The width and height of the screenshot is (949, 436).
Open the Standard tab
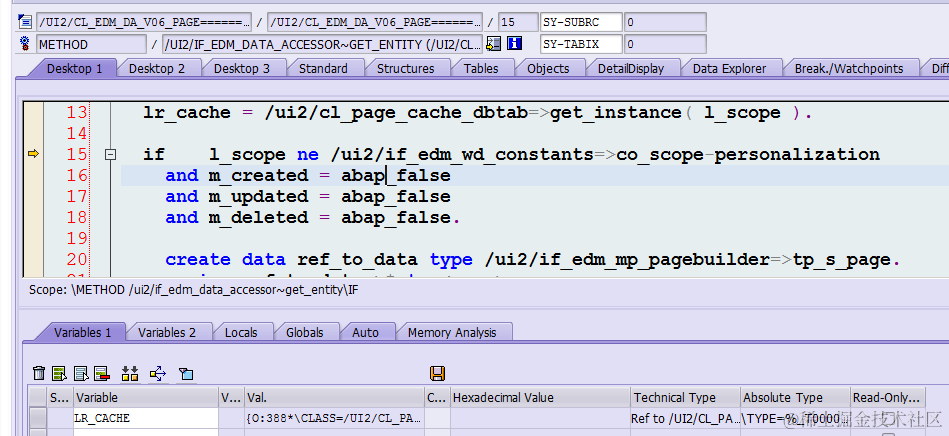coord(323,68)
